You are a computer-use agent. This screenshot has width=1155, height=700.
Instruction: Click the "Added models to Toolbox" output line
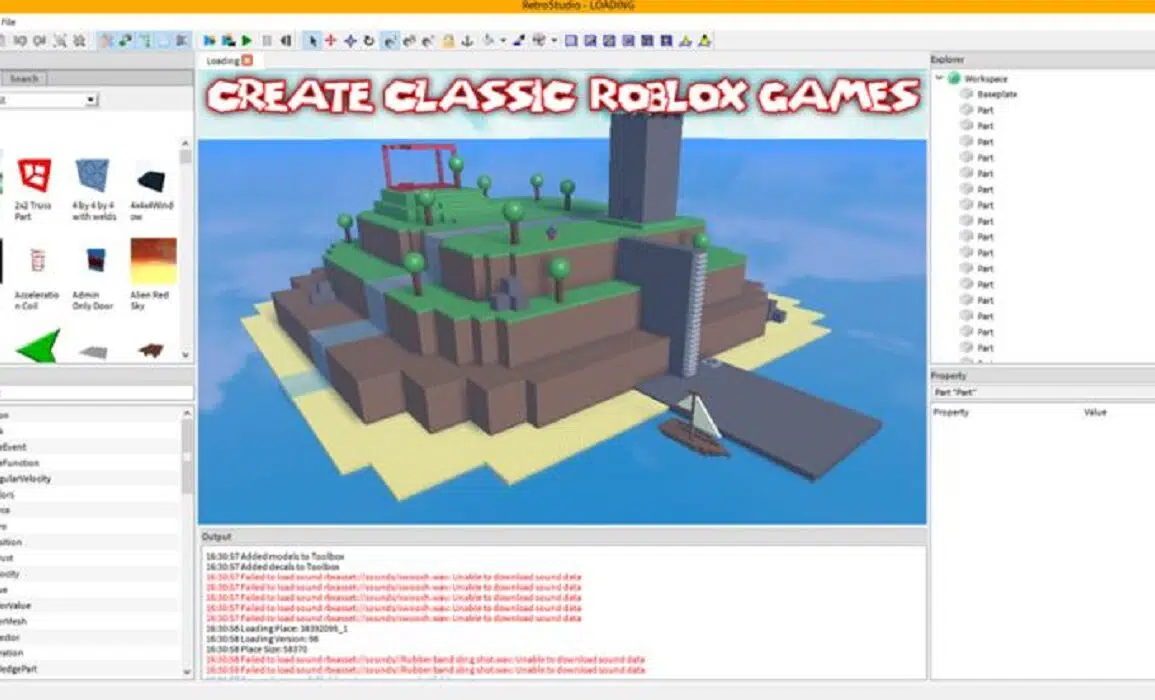coord(275,556)
